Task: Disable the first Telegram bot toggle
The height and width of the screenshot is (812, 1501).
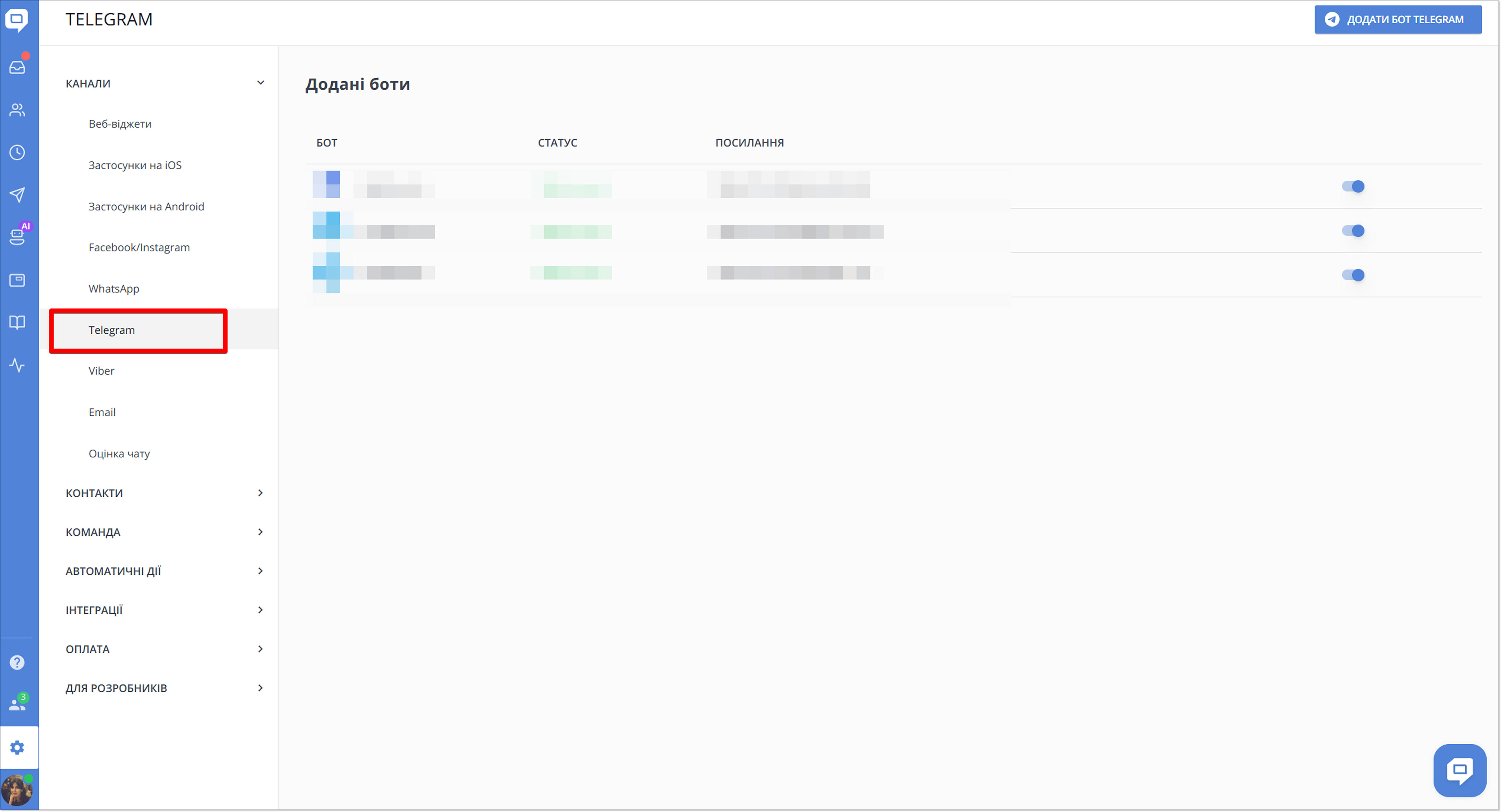Action: coord(1354,186)
